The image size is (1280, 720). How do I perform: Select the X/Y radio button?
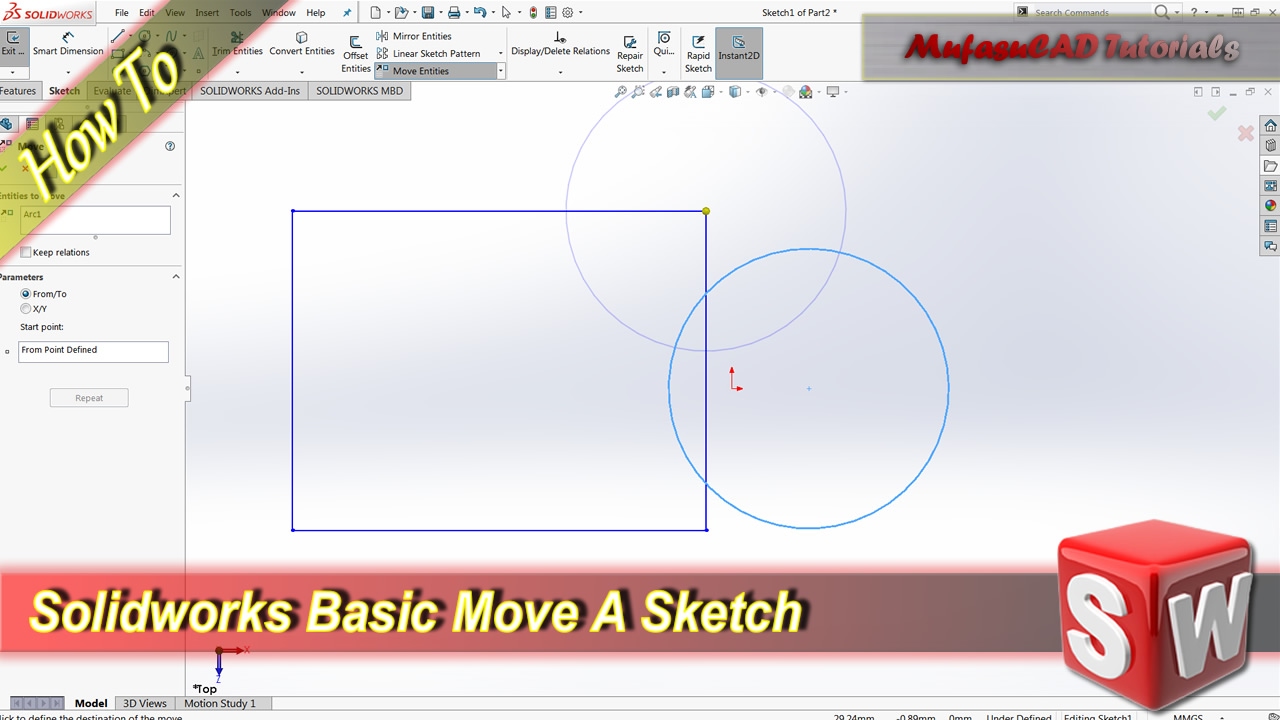click(26, 309)
